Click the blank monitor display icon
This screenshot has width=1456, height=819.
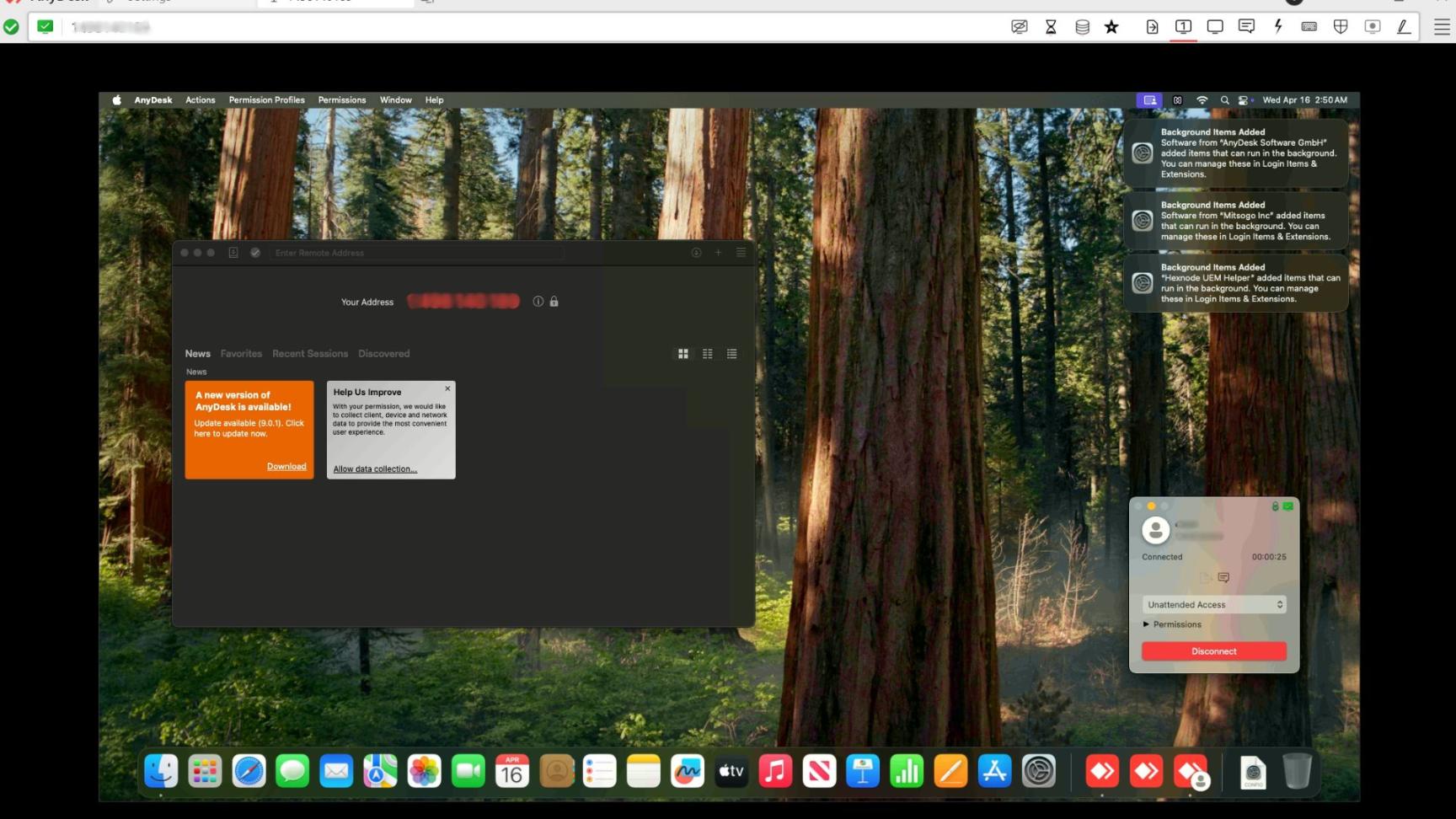1215,27
